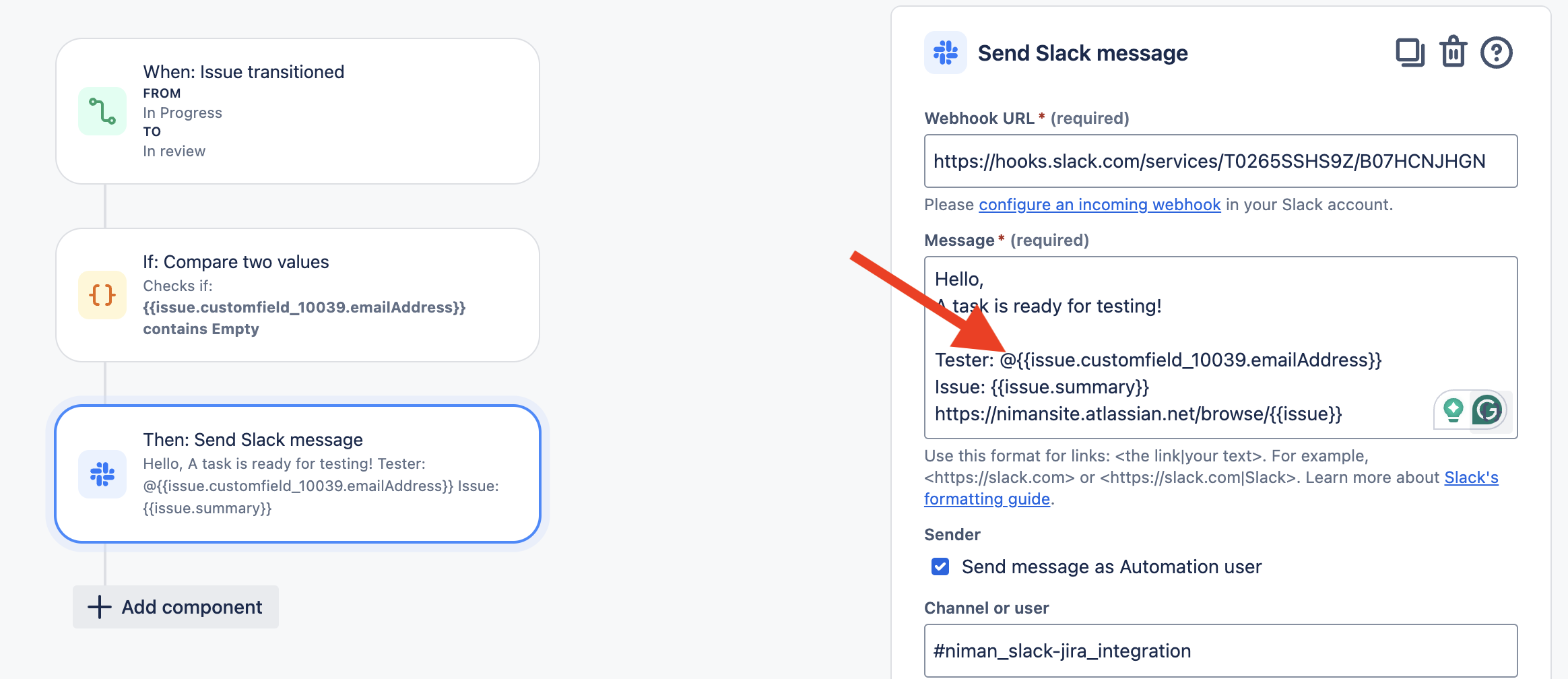Click the Slack logo in the panel header
This screenshot has height=679, width=1568.
[946, 53]
